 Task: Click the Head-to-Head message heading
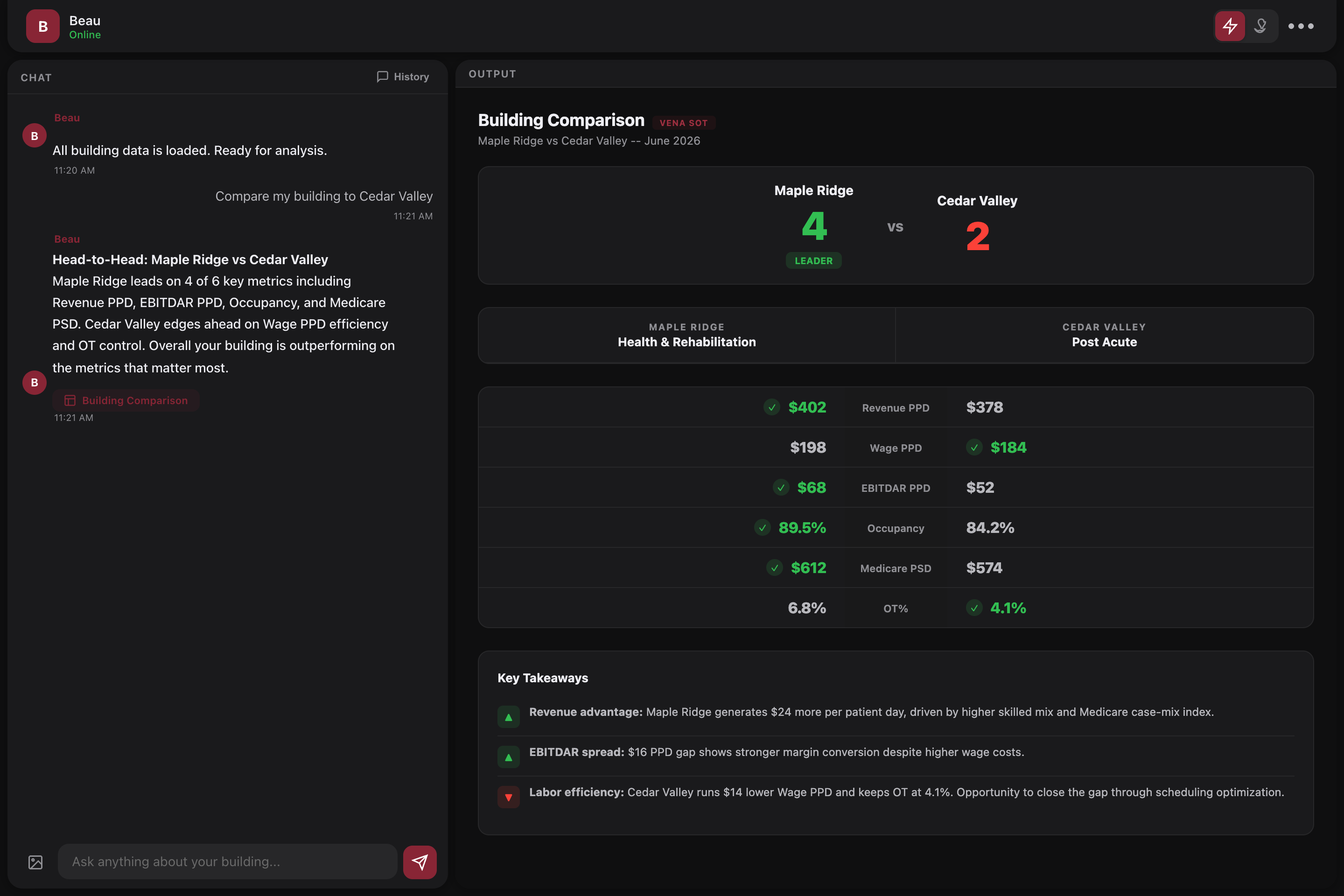pyautogui.click(x=190, y=259)
